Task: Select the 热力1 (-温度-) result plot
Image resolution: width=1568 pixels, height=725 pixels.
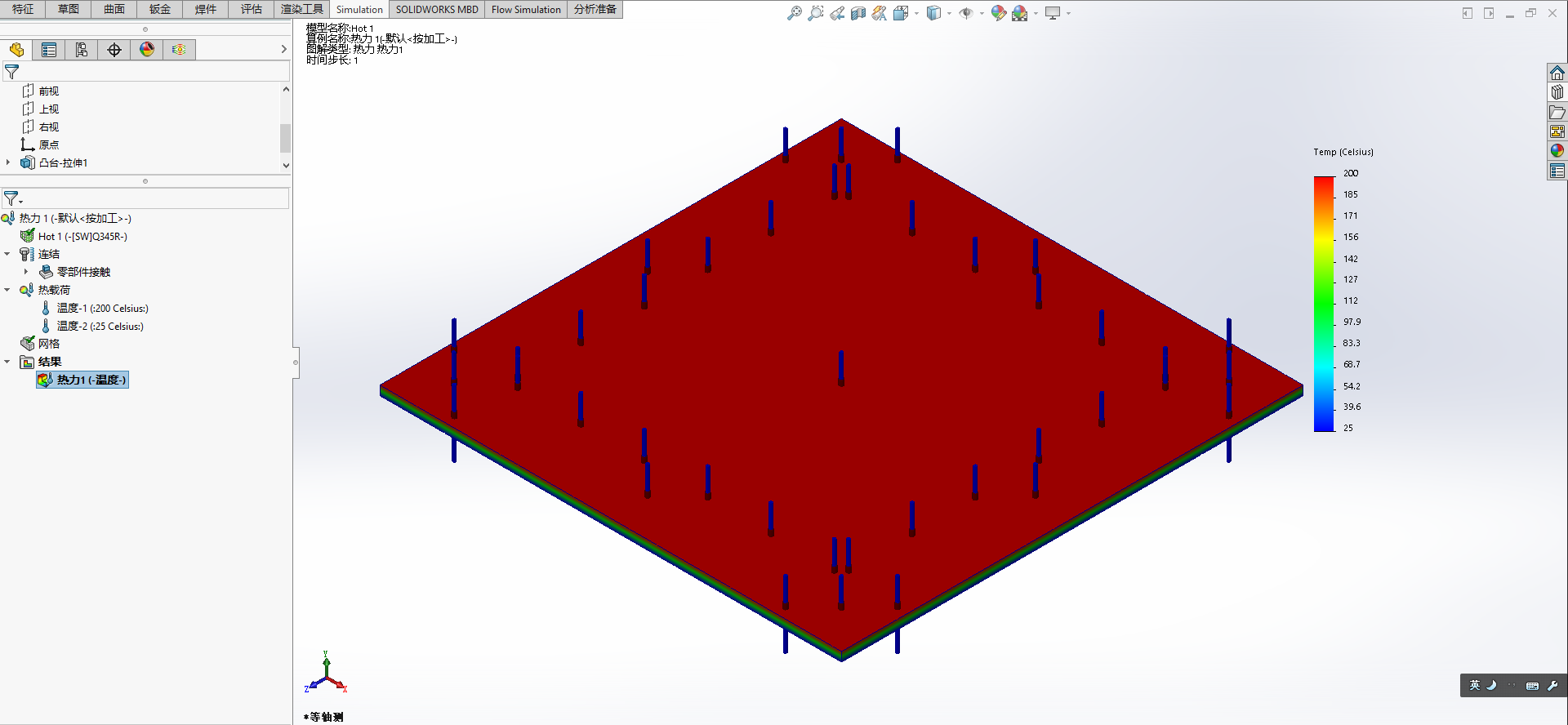Action: pos(82,380)
